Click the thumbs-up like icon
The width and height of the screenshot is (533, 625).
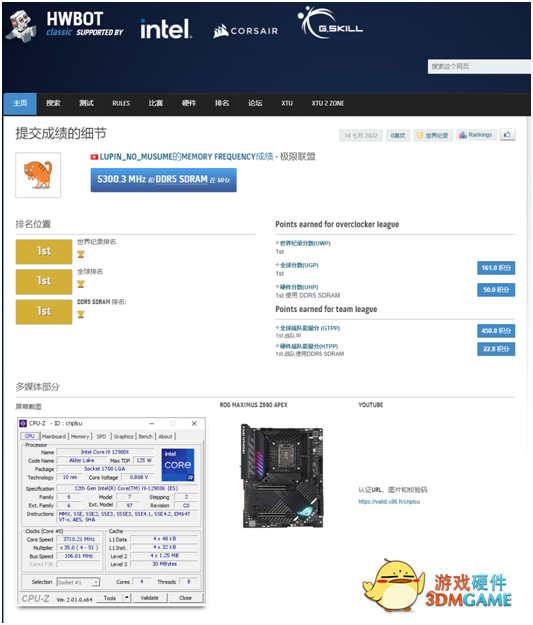507,135
